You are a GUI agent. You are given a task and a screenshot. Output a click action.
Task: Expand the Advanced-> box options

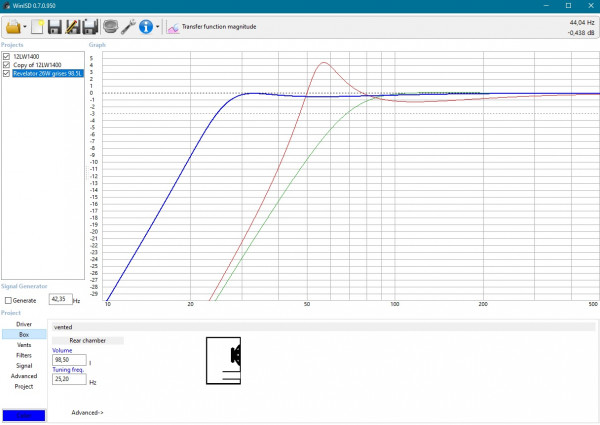[x=87, y=412]
